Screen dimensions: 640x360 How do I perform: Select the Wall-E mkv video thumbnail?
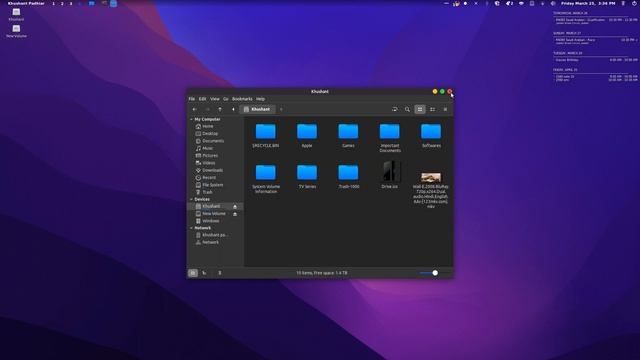[x=431, y=177]
